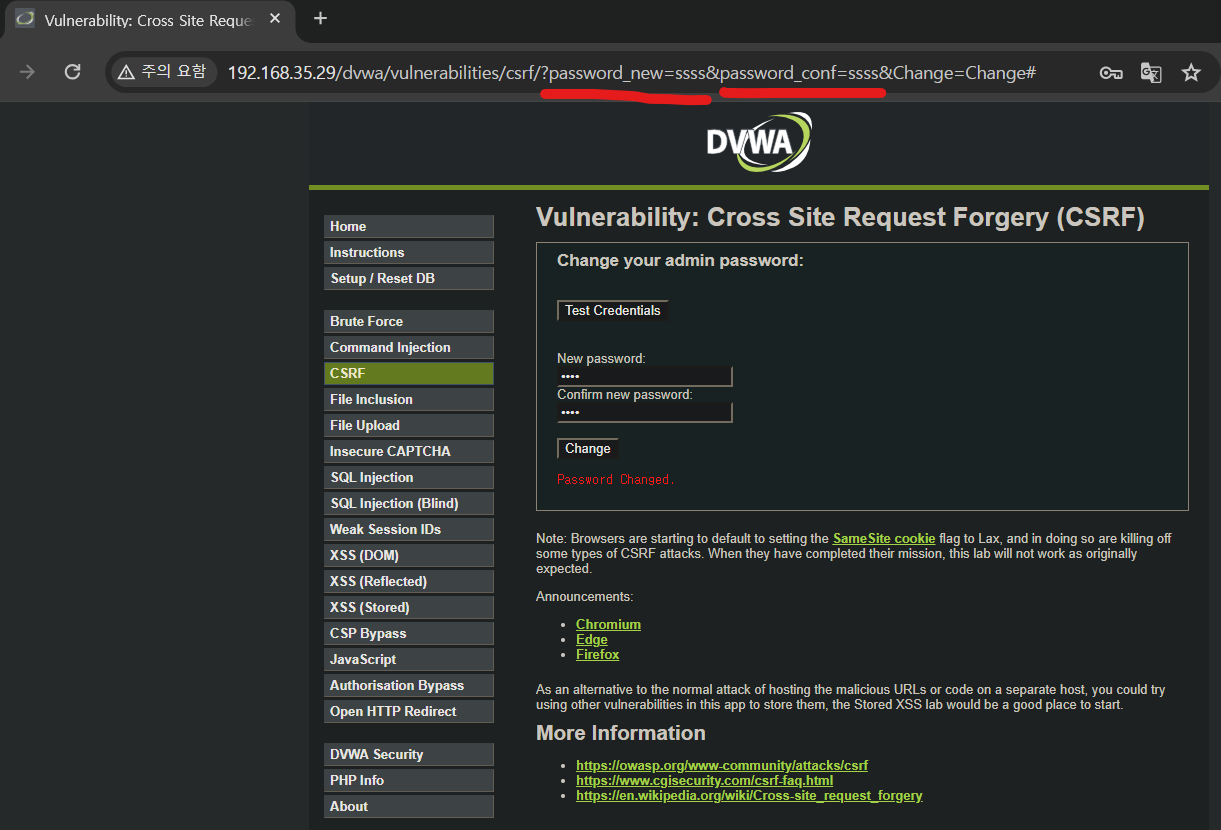Open Command Injection page
Screen dimensions: 1221x830
408,348
